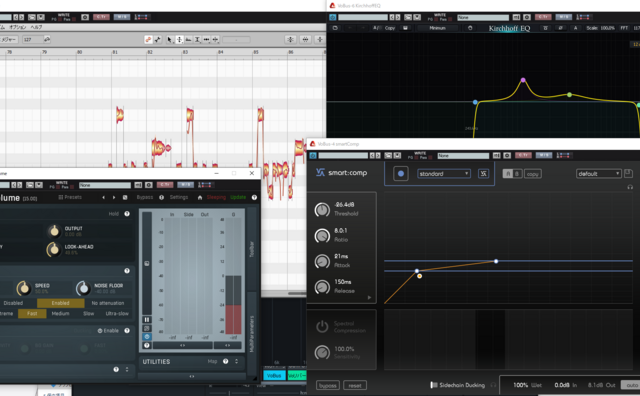Click the smart:comp logo icon beside standard dropdown
The image size is (640, 396).
(483, 174)
